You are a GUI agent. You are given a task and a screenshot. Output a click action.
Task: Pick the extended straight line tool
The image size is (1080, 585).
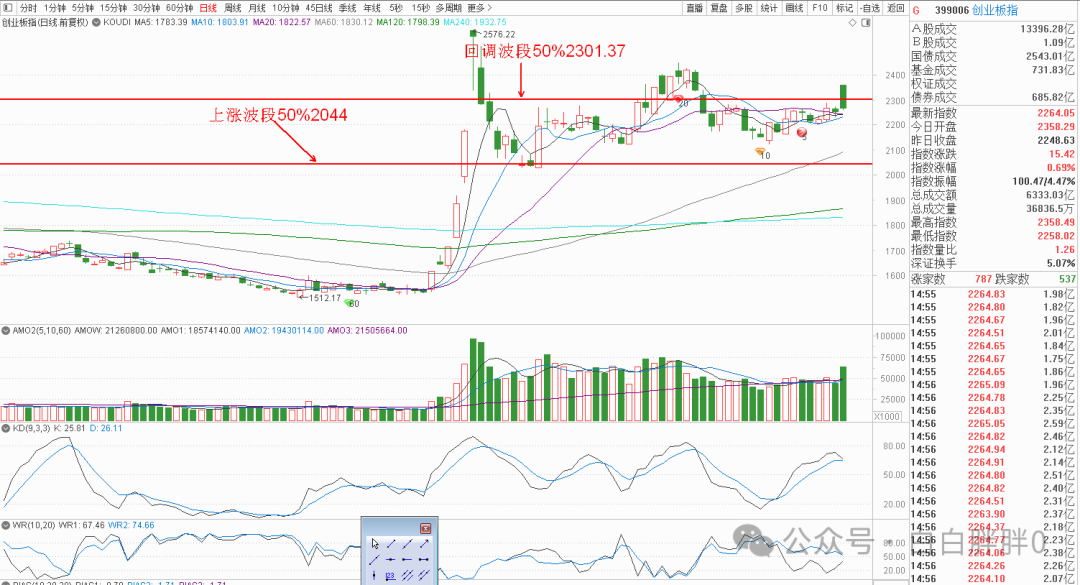point(408,544)
